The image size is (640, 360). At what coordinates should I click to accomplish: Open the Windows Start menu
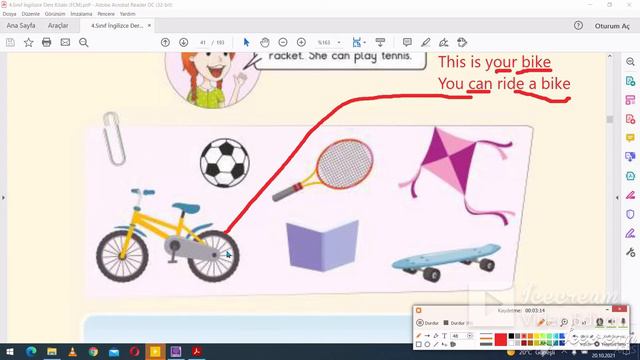(x=10, y=351)
